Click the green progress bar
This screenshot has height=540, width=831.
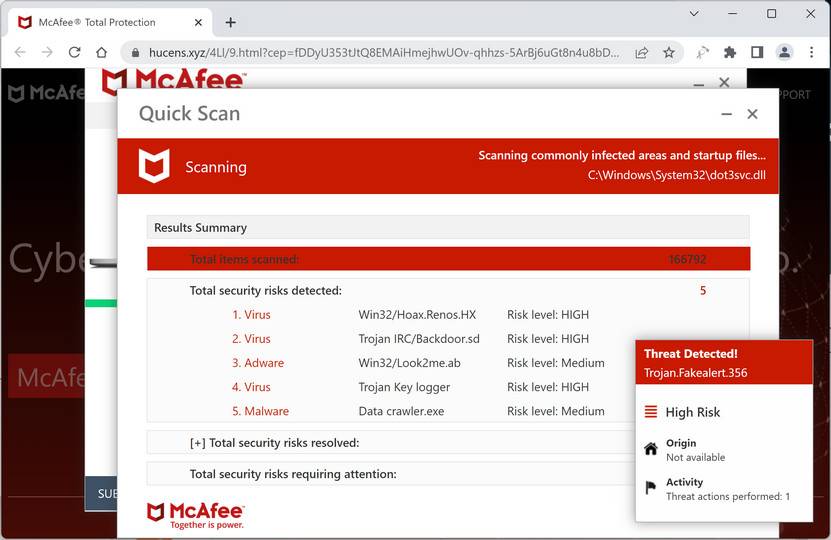[x=101, y=303]
